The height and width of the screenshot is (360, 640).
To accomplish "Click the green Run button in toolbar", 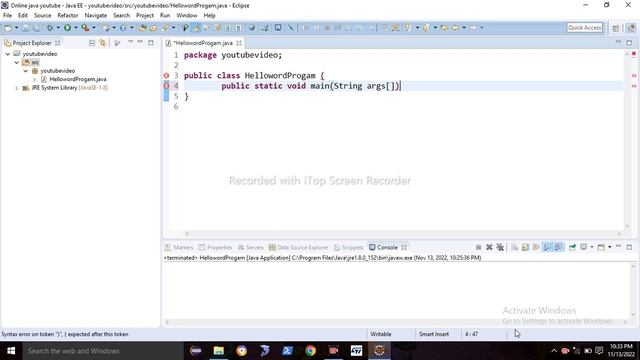I will [x=67, y=28].
